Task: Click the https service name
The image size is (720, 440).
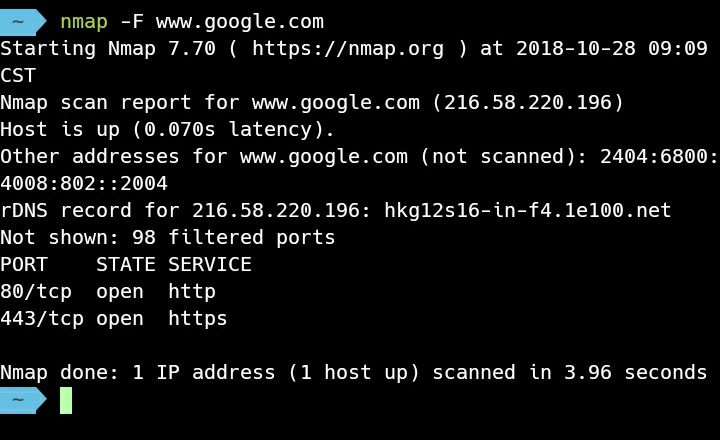Action: [198, 319]
